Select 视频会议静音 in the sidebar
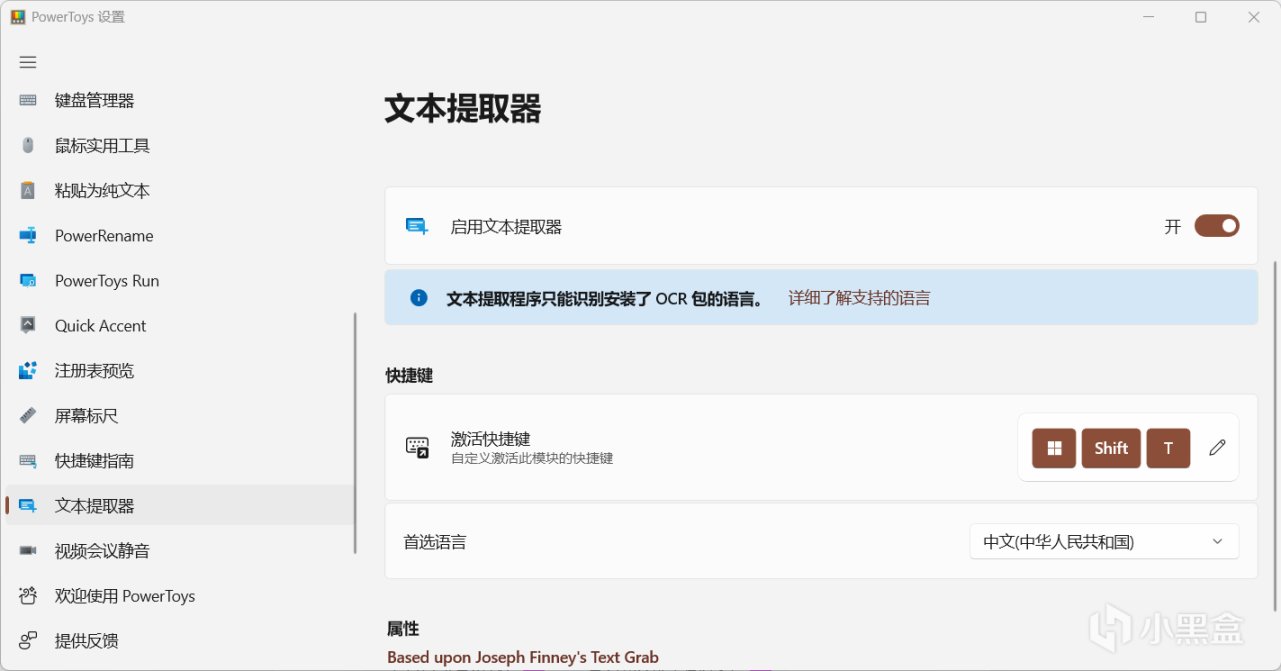This screenshot has width=1281, height=671. [180, 551]
